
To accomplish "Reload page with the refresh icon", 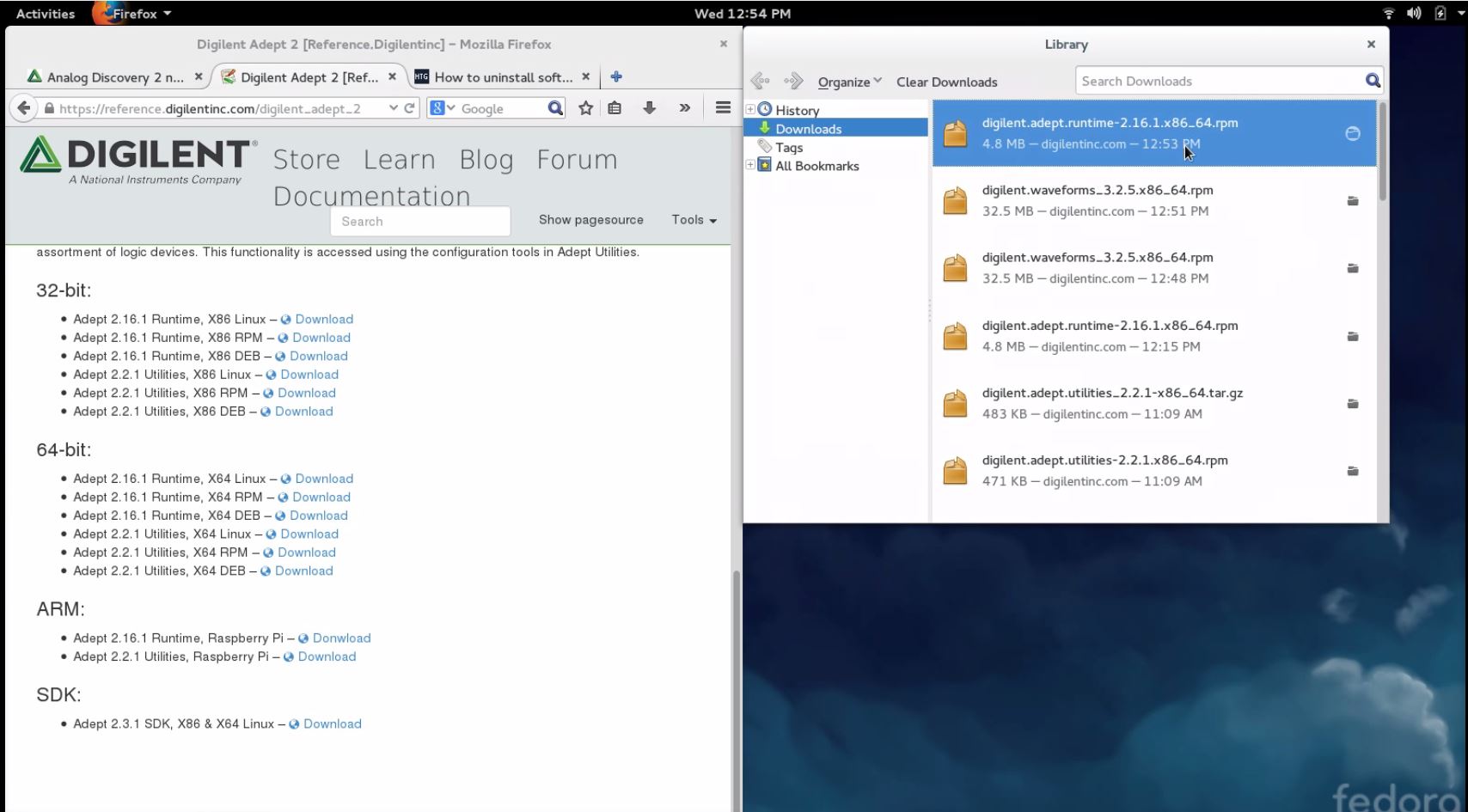I will (x=410, y=108).
